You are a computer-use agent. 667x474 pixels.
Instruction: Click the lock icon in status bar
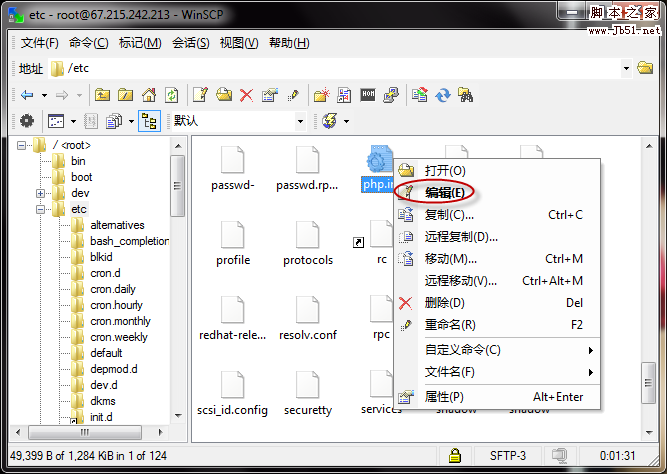click(455, 455)
